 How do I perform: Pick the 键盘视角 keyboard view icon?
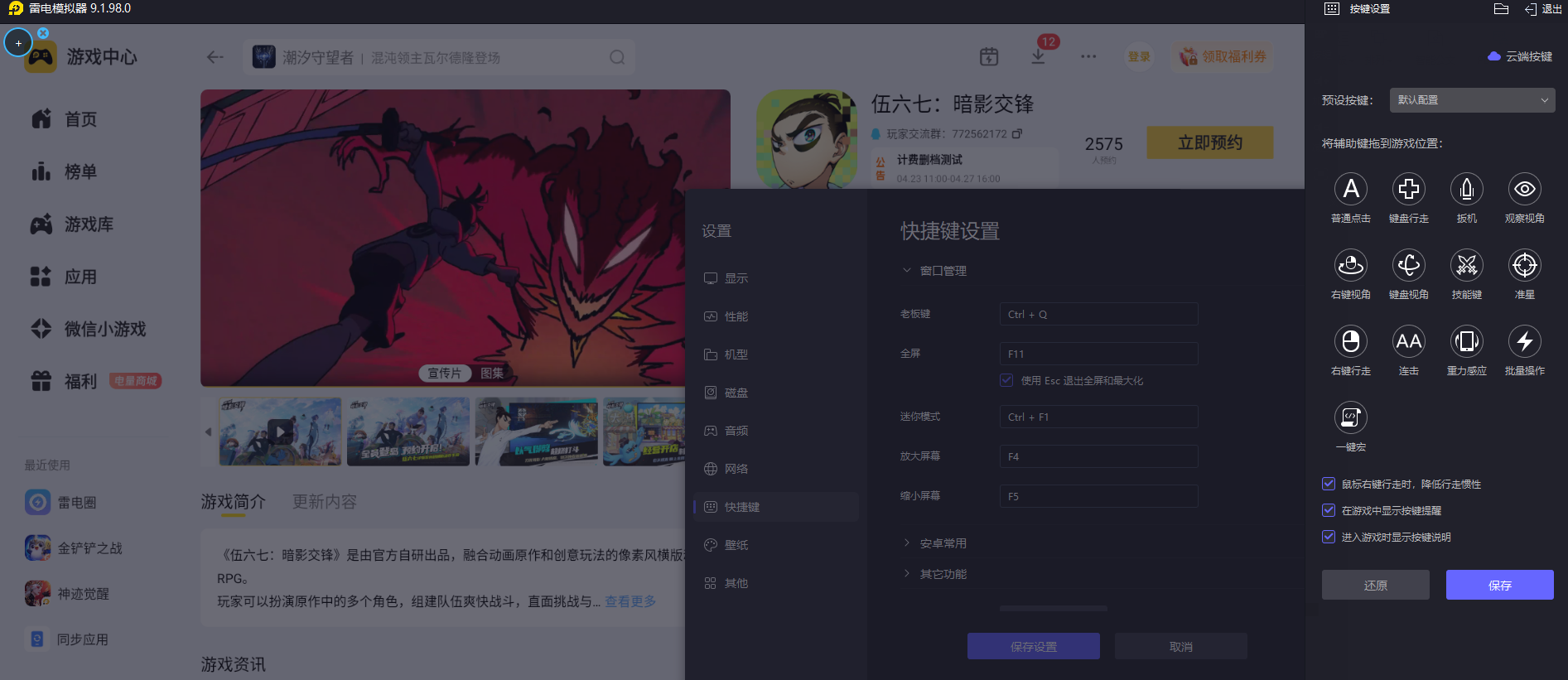click(x=1409, y=266)
